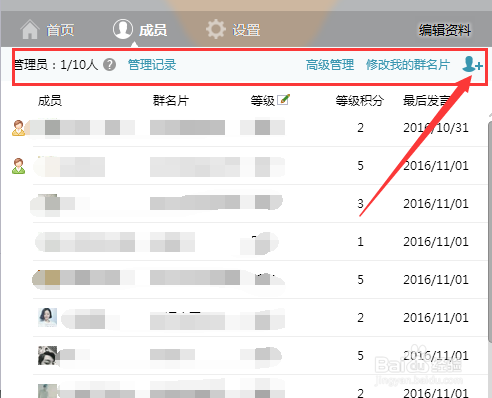
Task: Sort by the 成员 column header
Action: tap(50, 100)
